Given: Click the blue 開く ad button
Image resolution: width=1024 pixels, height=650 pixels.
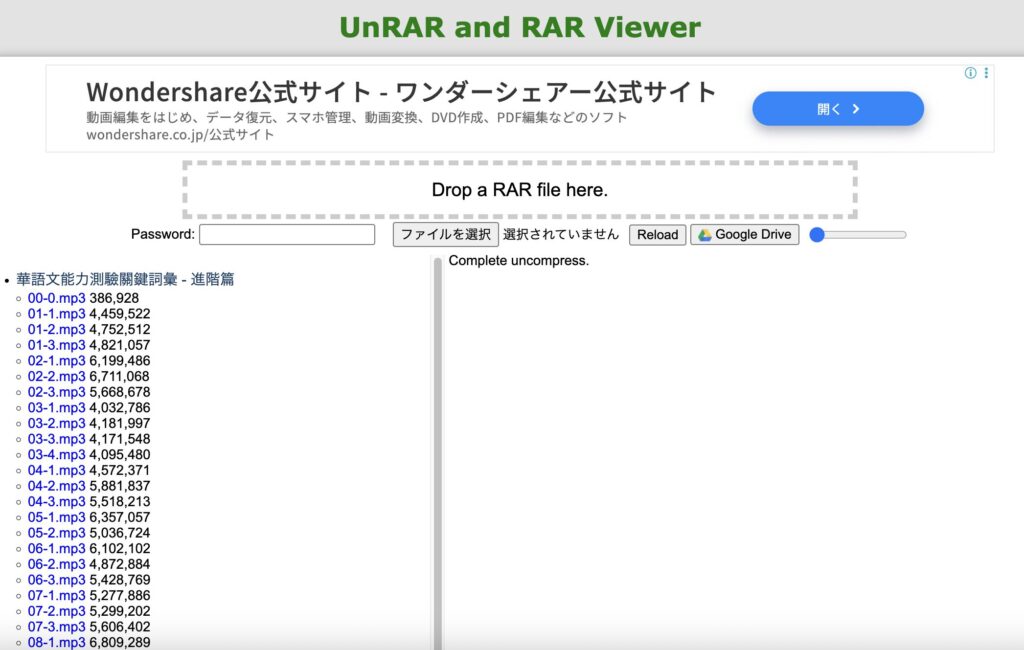Looking at the screenshot, I should click(838, 109).
